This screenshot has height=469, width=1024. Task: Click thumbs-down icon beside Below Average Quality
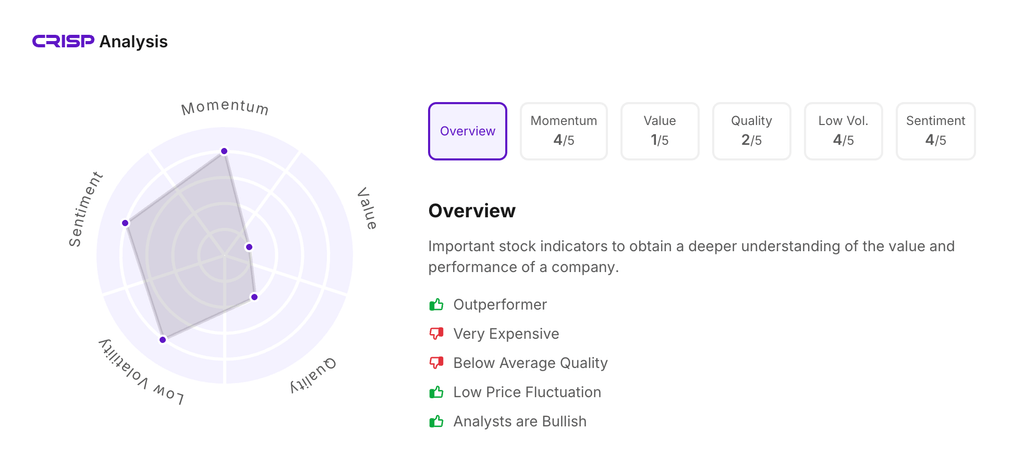(x=436, y=363)
